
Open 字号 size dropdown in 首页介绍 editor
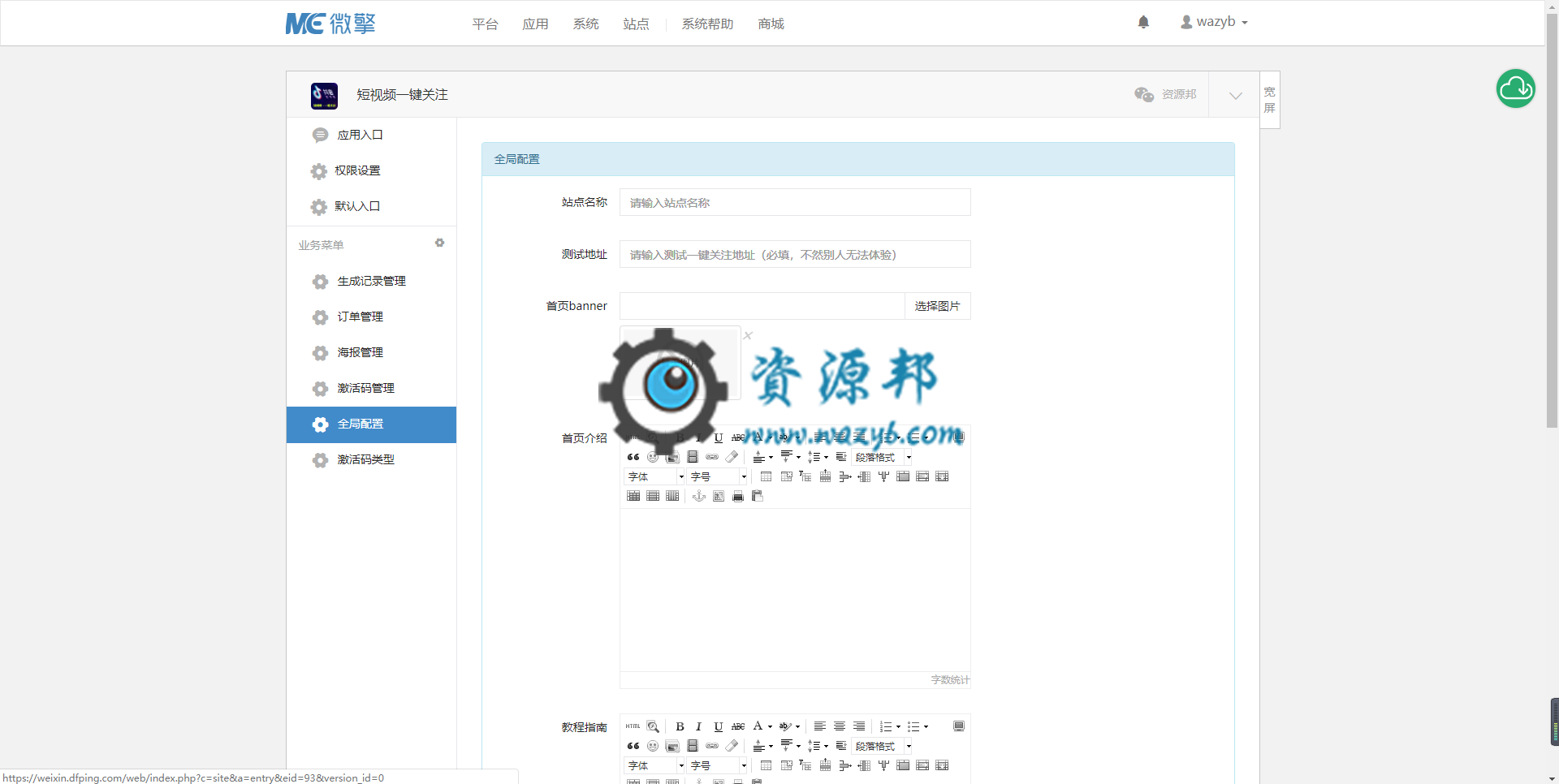tap(718, 476)
